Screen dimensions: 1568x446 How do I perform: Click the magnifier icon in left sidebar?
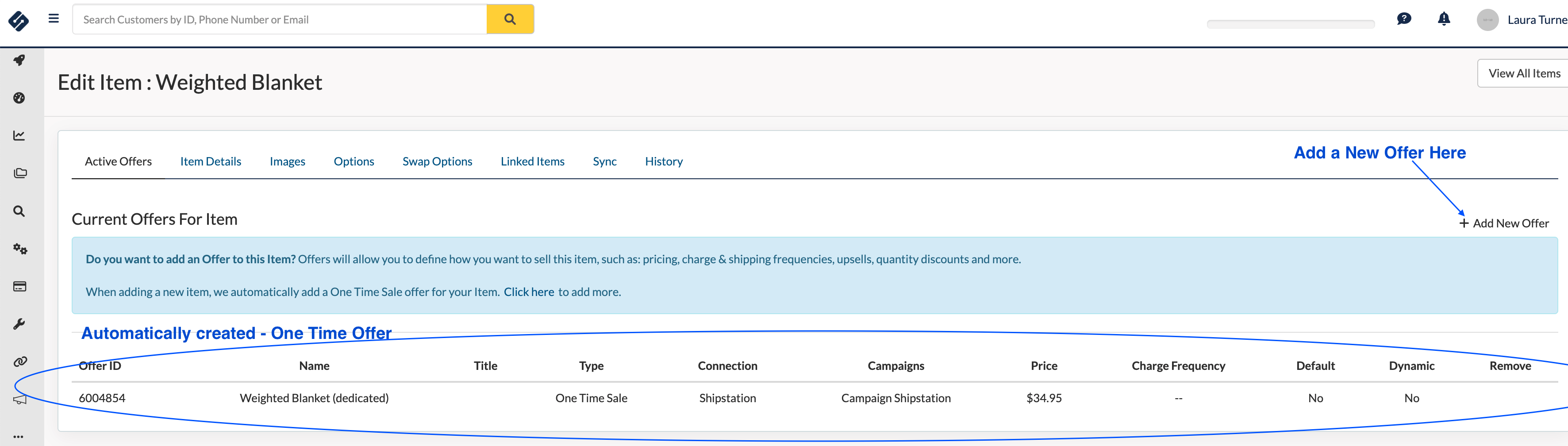19,211
